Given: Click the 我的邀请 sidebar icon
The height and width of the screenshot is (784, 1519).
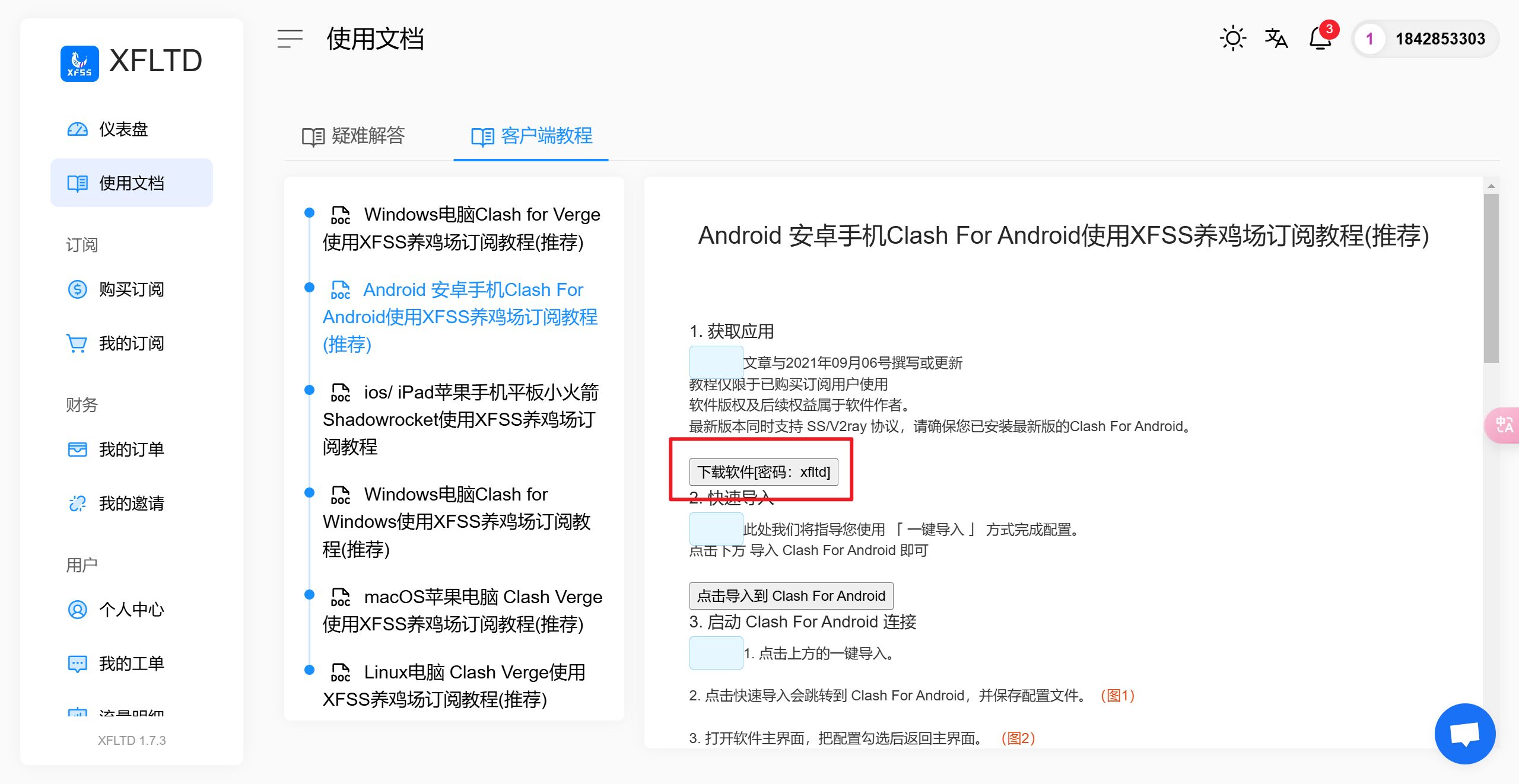Looking at the screenshot, I should [77, 503].
